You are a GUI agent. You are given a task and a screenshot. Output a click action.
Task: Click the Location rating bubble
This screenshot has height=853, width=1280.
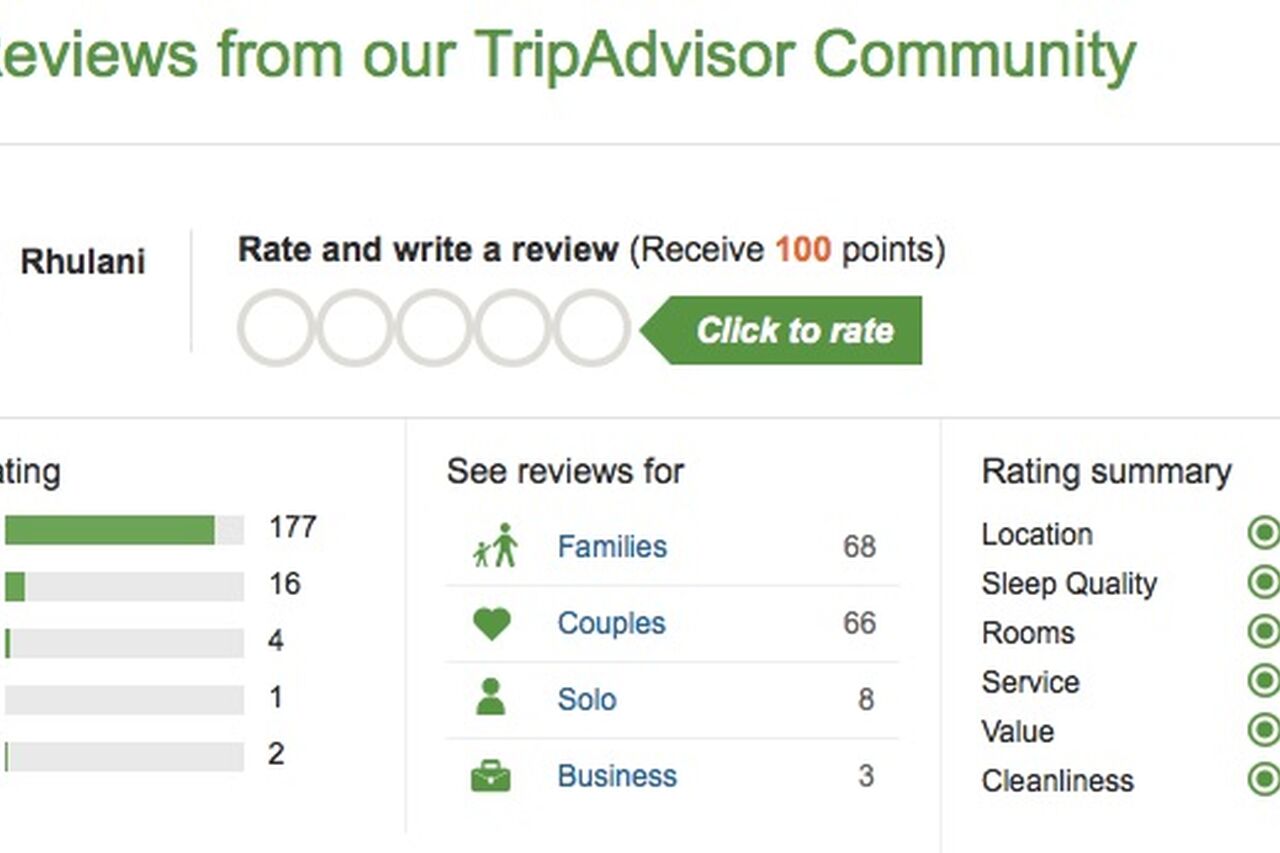tap(1265, 533)
